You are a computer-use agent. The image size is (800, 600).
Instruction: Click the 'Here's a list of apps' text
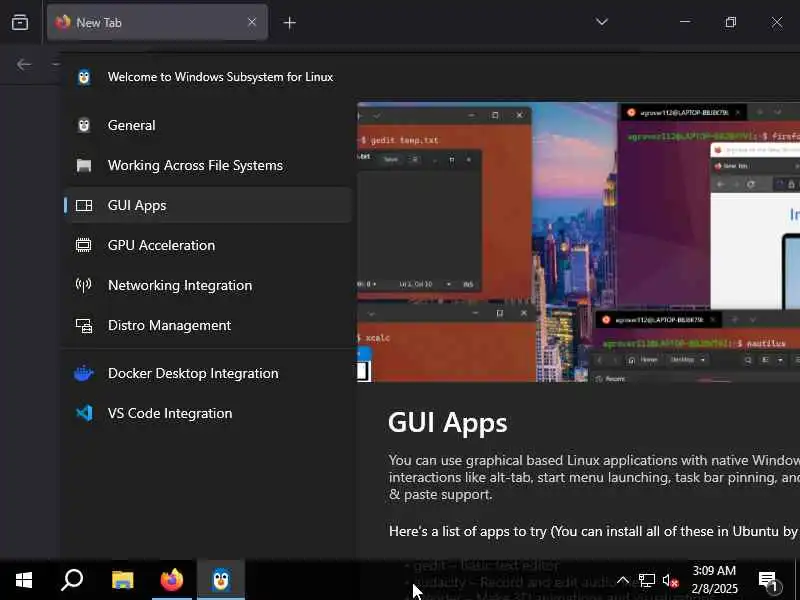tap(594, 531)
